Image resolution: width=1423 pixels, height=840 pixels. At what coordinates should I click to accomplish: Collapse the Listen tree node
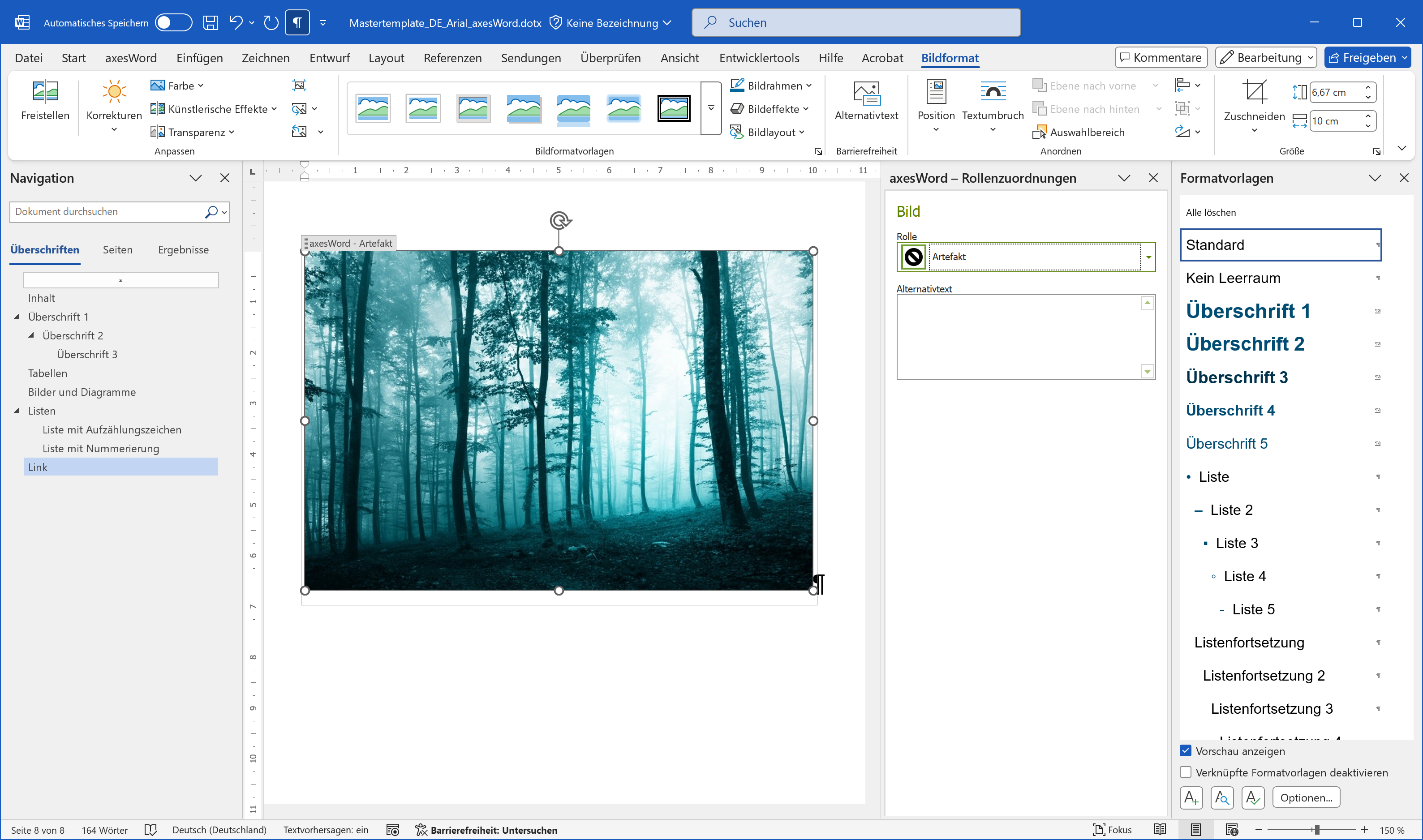(17, 411)
